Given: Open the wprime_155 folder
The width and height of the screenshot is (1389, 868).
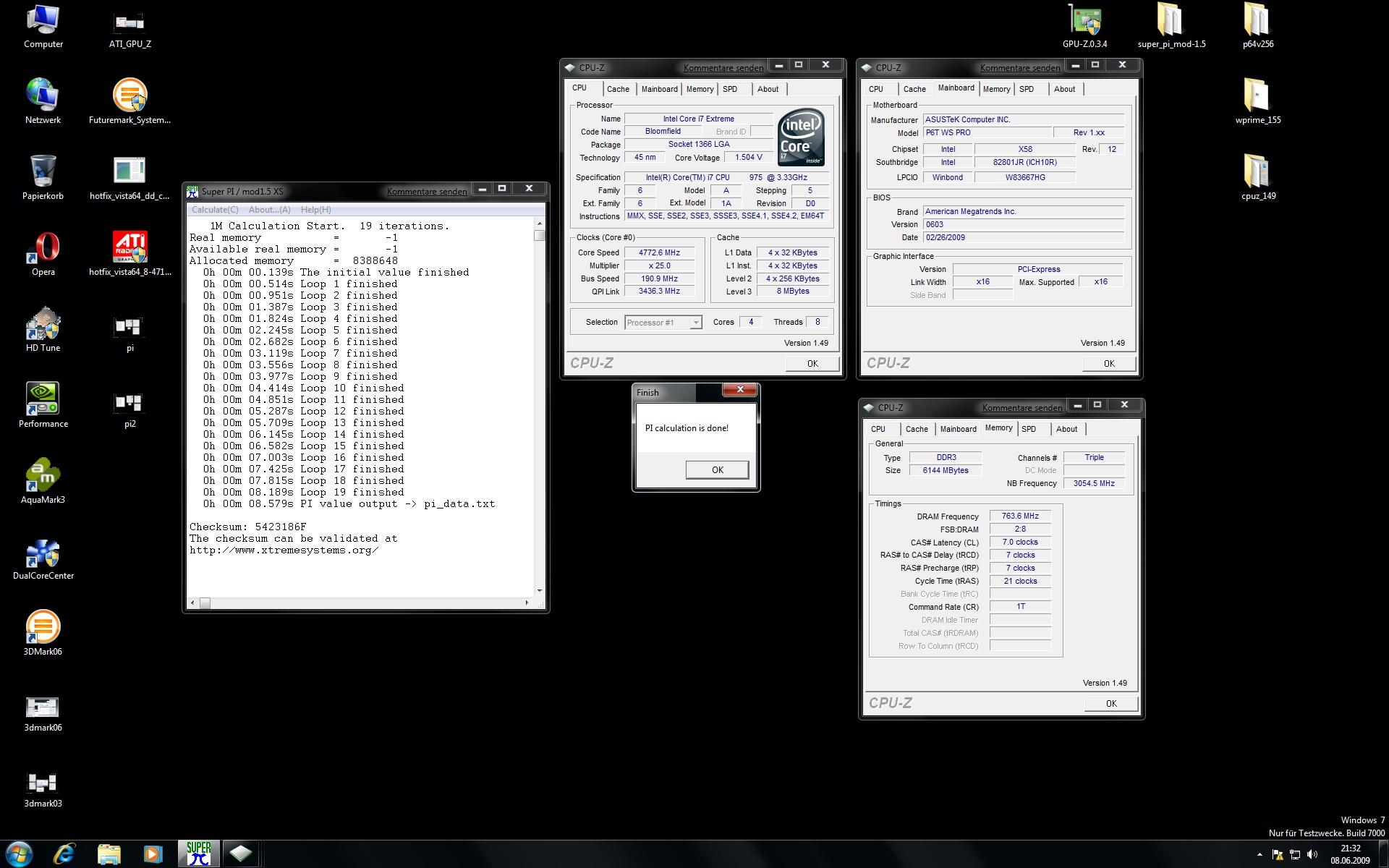Looking at the screenshot, I should 1258,102.
